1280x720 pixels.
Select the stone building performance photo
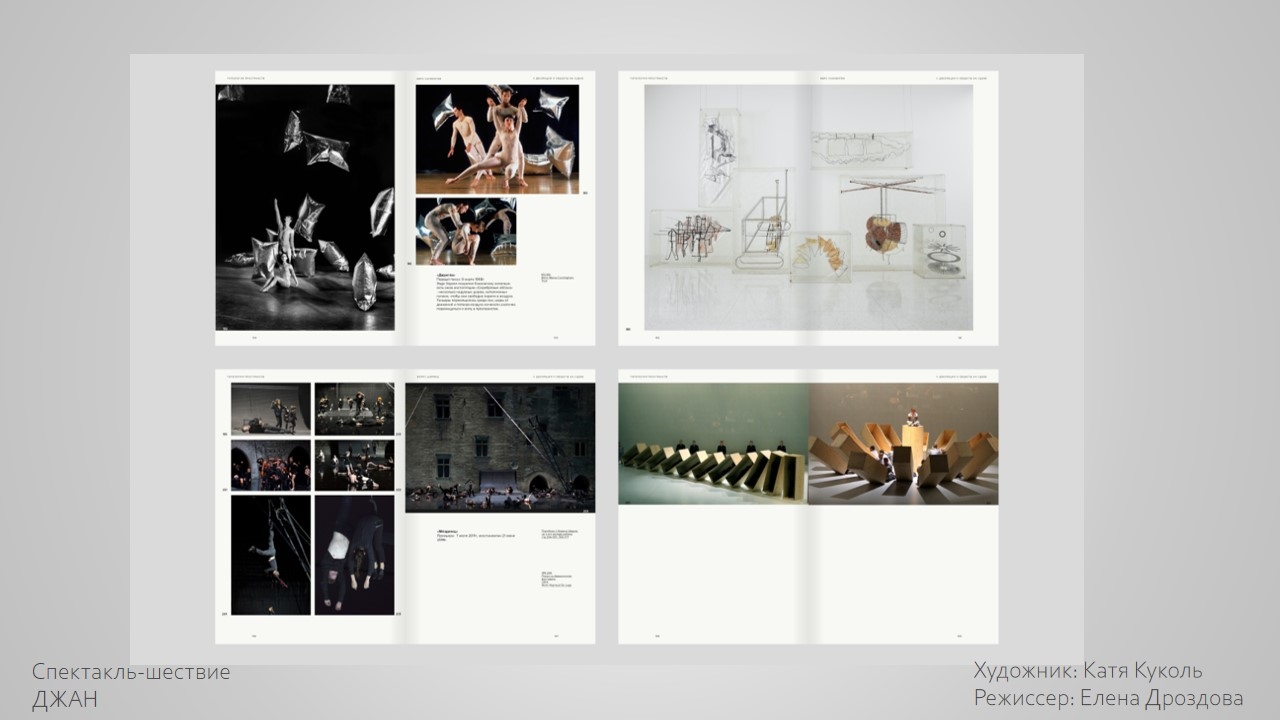pyautogui.click(x=500, y=448)
